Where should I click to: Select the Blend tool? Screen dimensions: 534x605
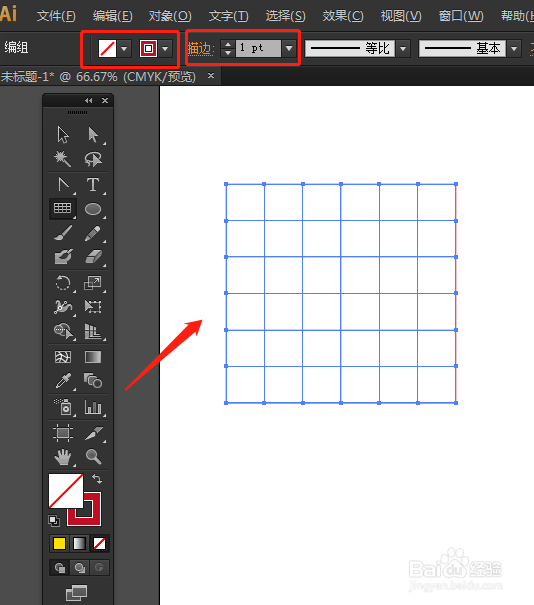(x=93, y=381)
